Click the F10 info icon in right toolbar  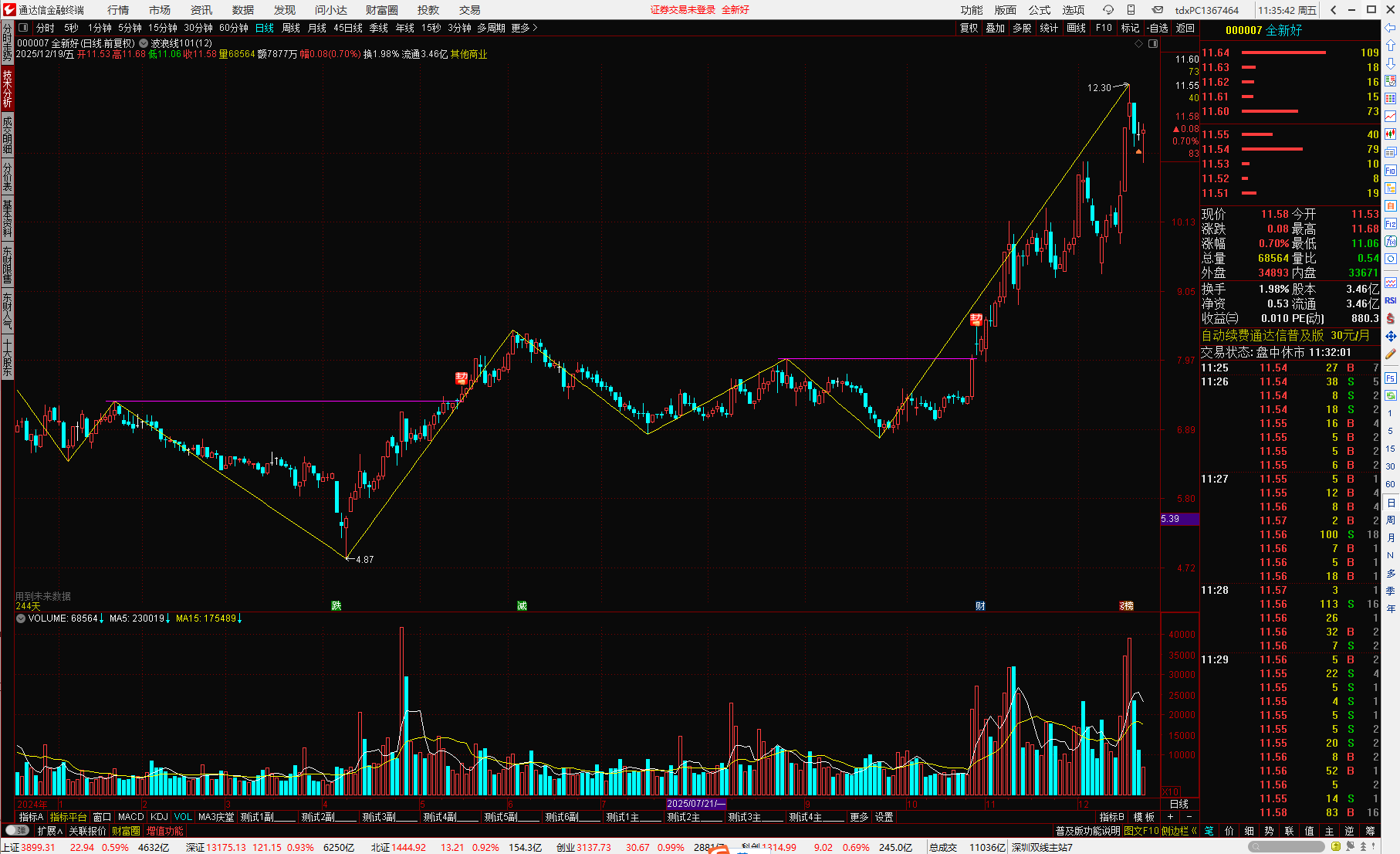1391,170
